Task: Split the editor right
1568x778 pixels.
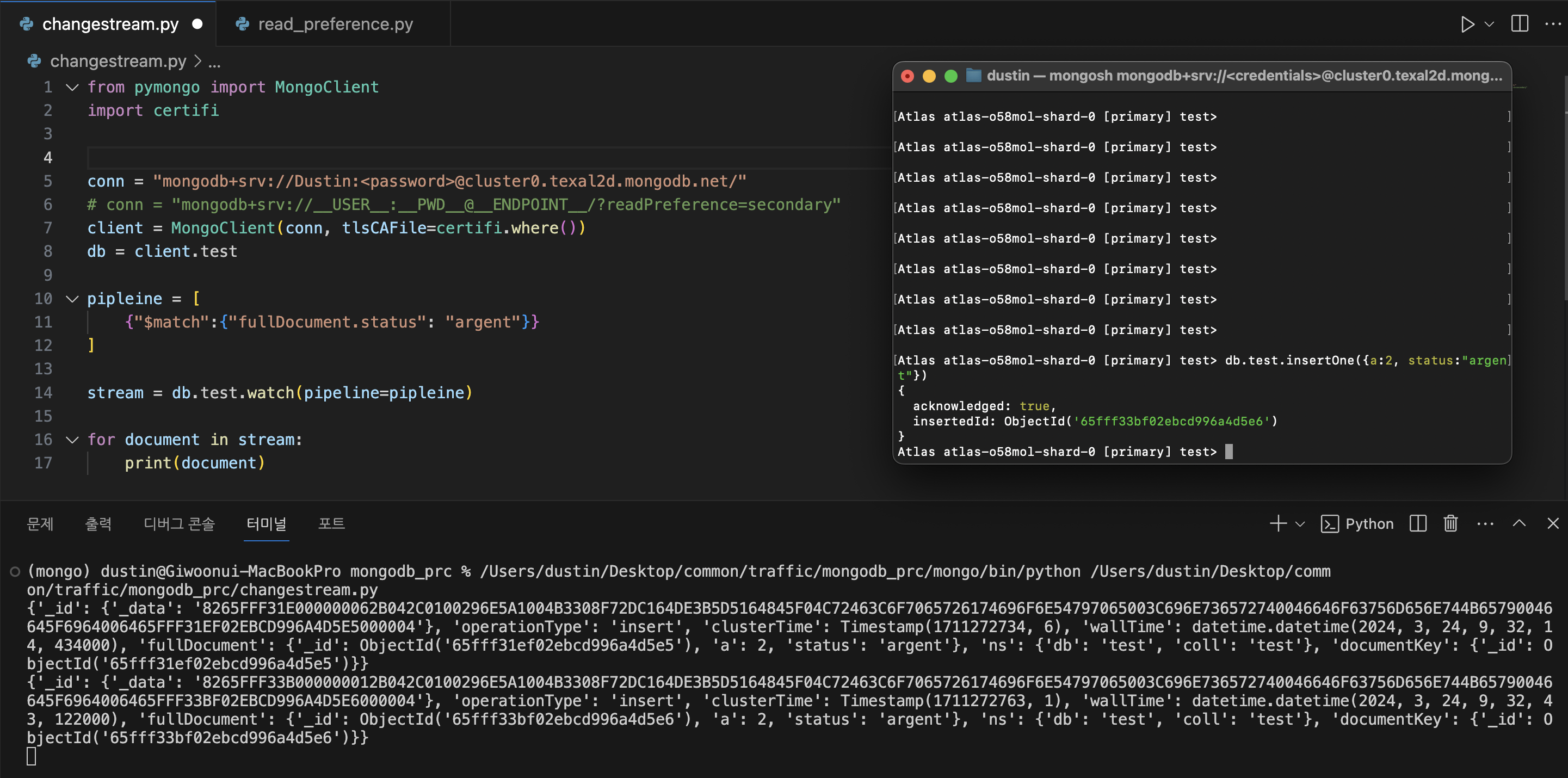Action: tap(1519, 24)
